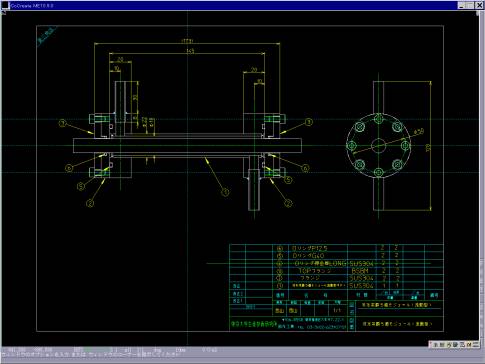Pick the φ50 diameter dimension on flange view
The height and width of the screenshot is (364, 485).
(x=419, y=132)
